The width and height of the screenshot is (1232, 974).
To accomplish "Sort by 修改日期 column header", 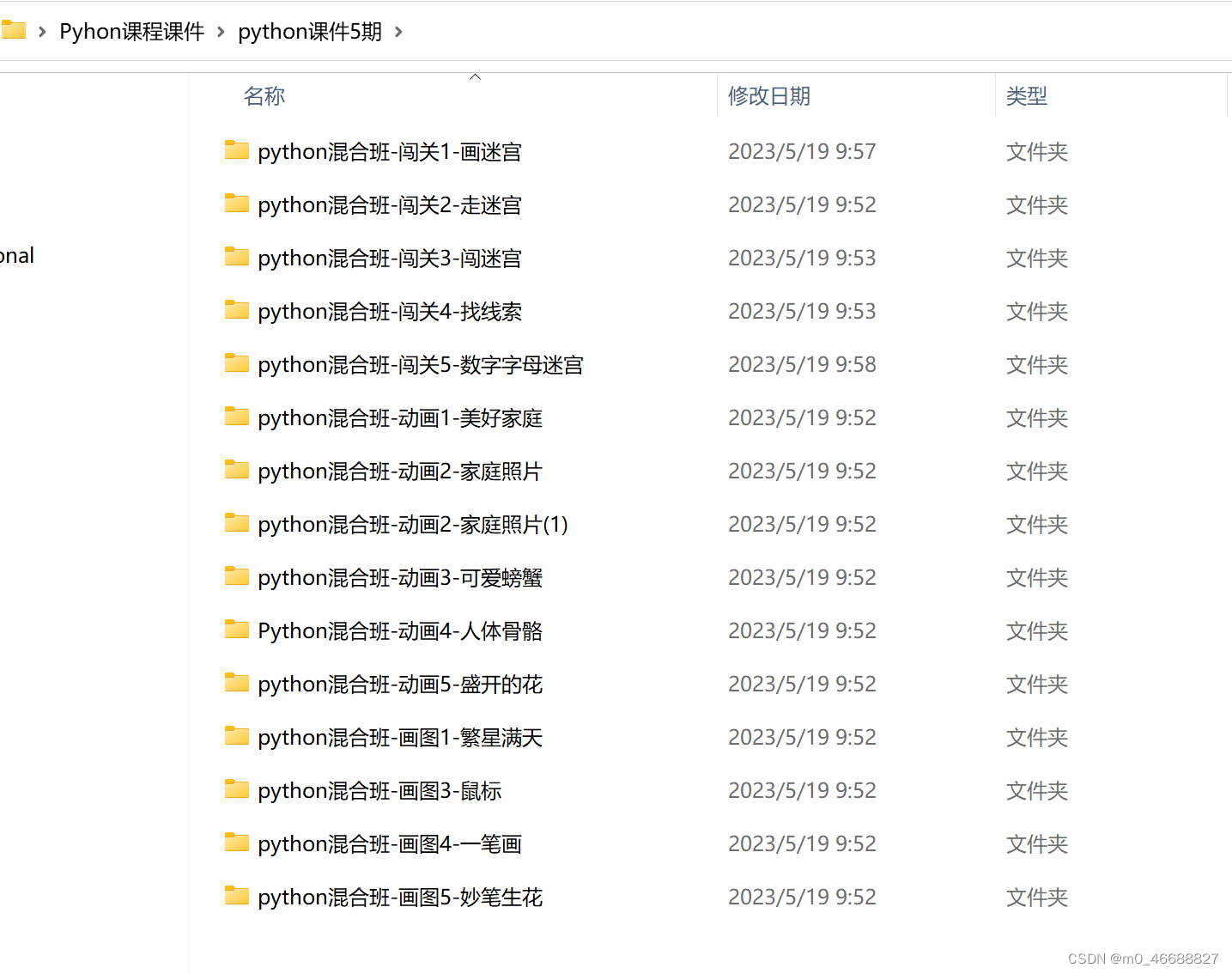I will pyautogui.click(x=769, y=96).
